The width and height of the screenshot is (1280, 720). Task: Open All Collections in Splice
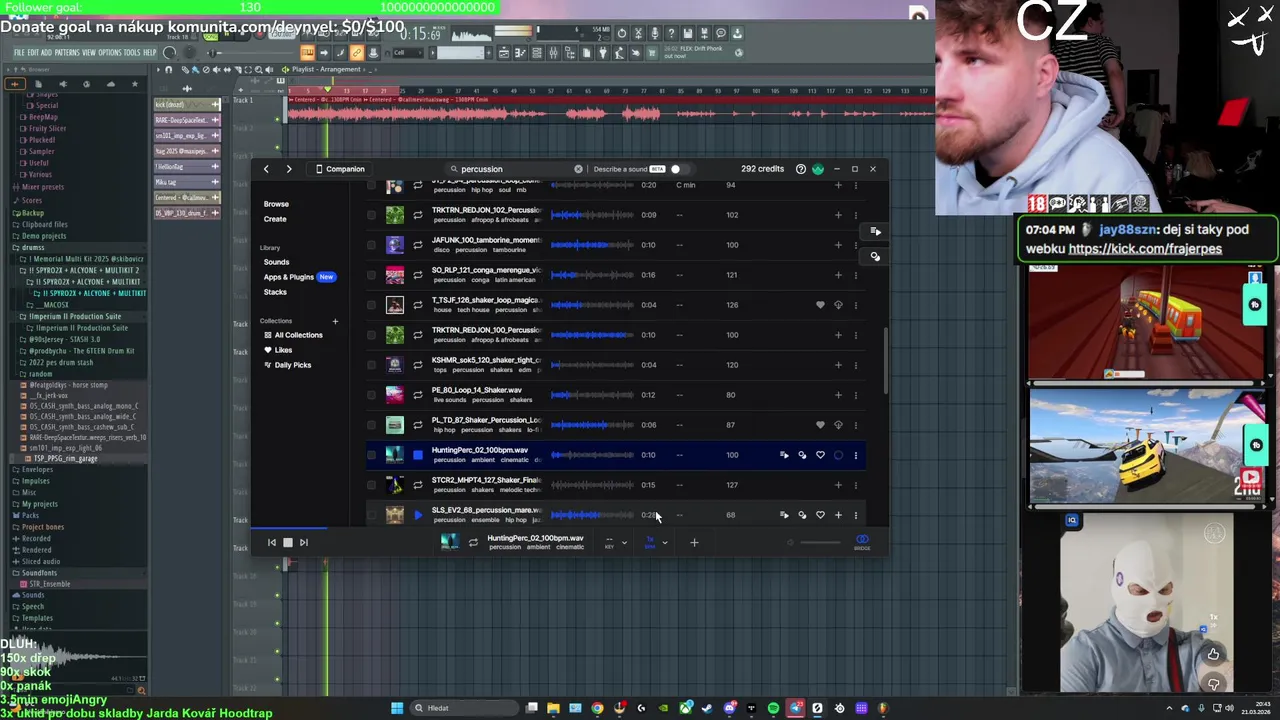pyautogui.click(x=292, y=335)
